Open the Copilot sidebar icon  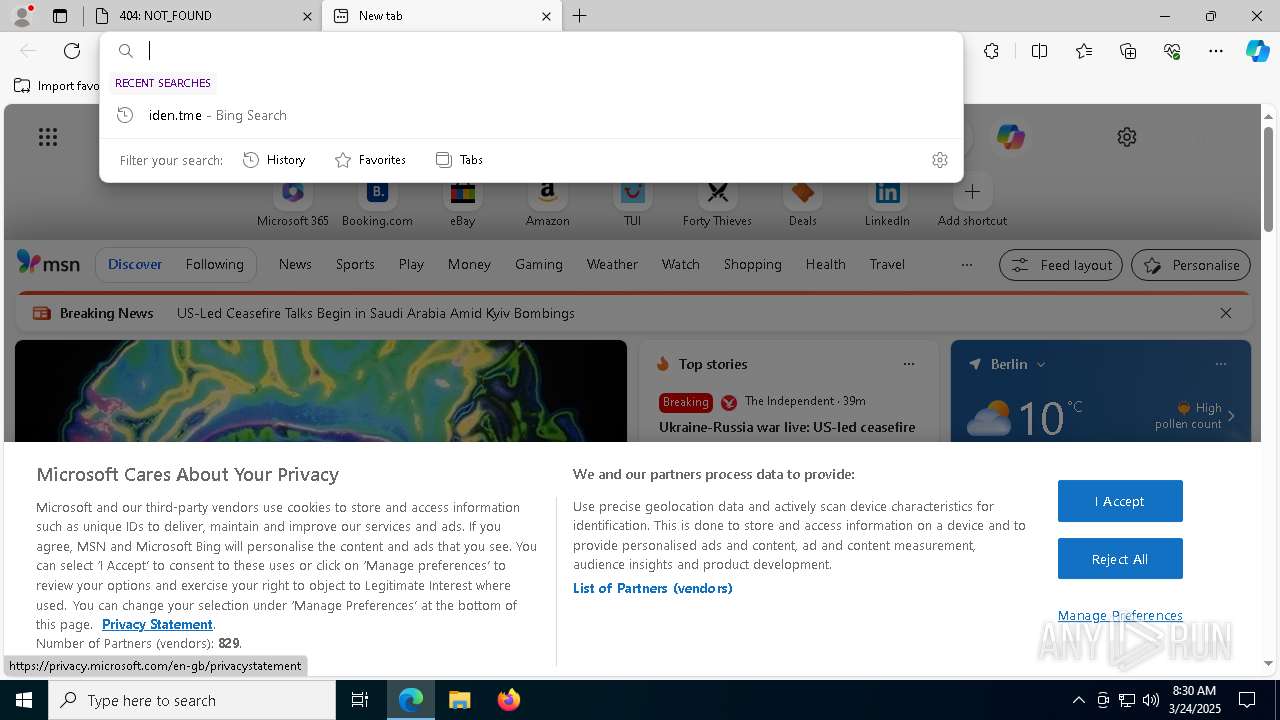coord(1257,51)
